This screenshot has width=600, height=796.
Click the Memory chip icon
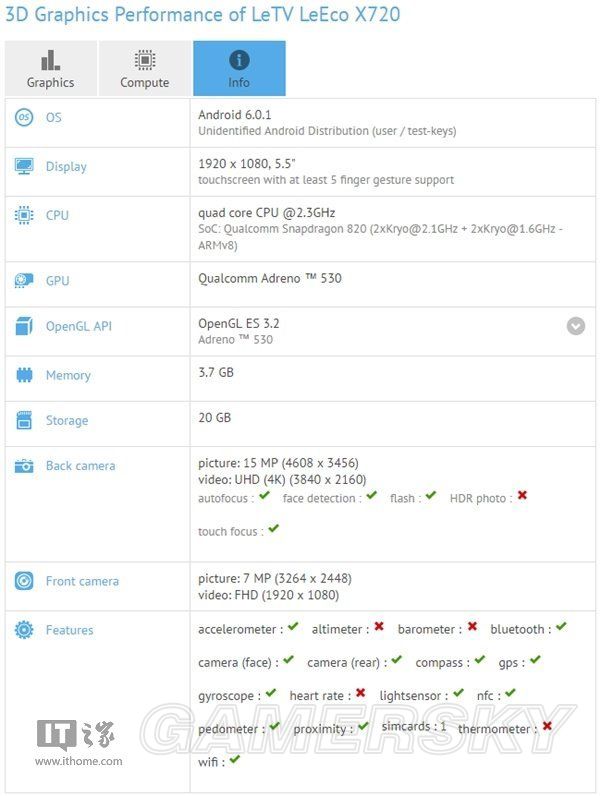(x=24, y=375)
